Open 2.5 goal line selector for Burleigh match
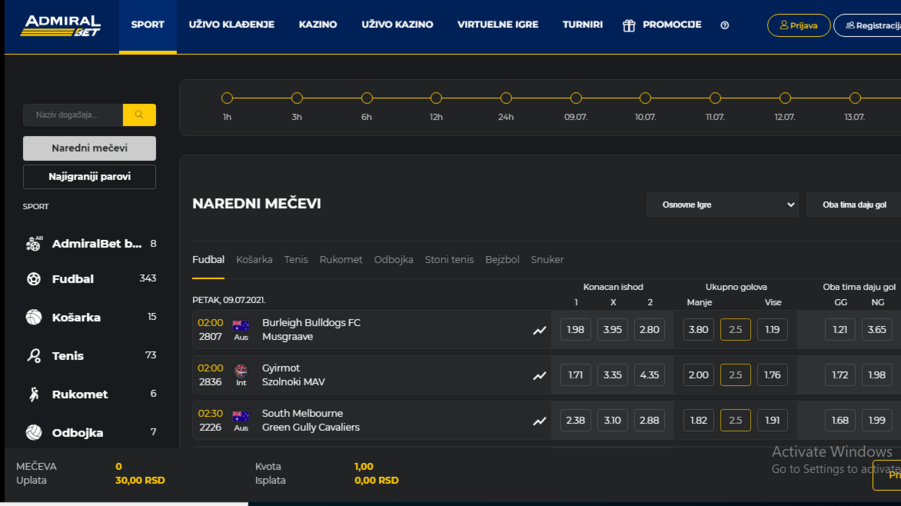 [x=735, y=330]
